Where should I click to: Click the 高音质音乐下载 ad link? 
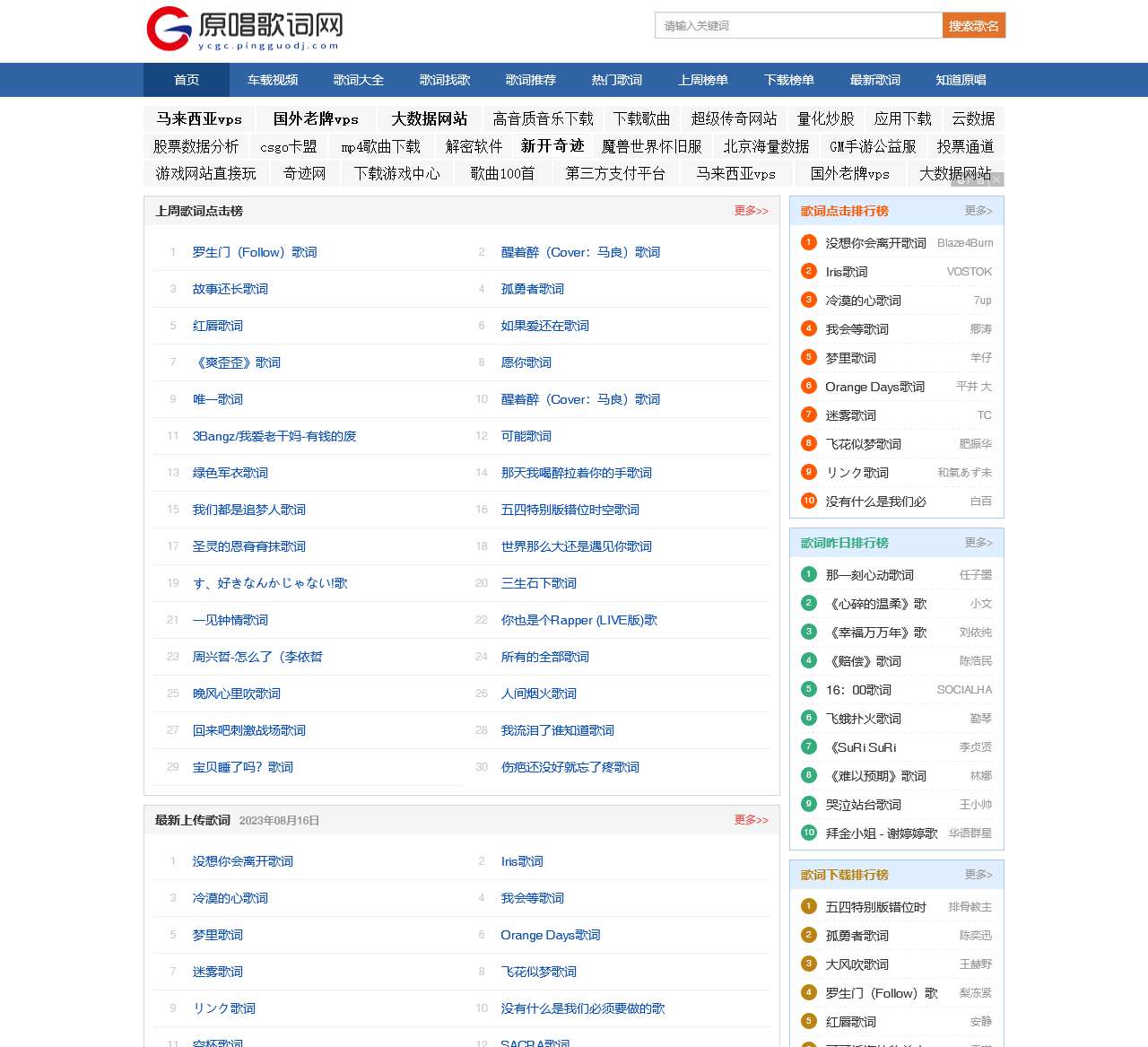pyautogui.click(x=543, y=118)
